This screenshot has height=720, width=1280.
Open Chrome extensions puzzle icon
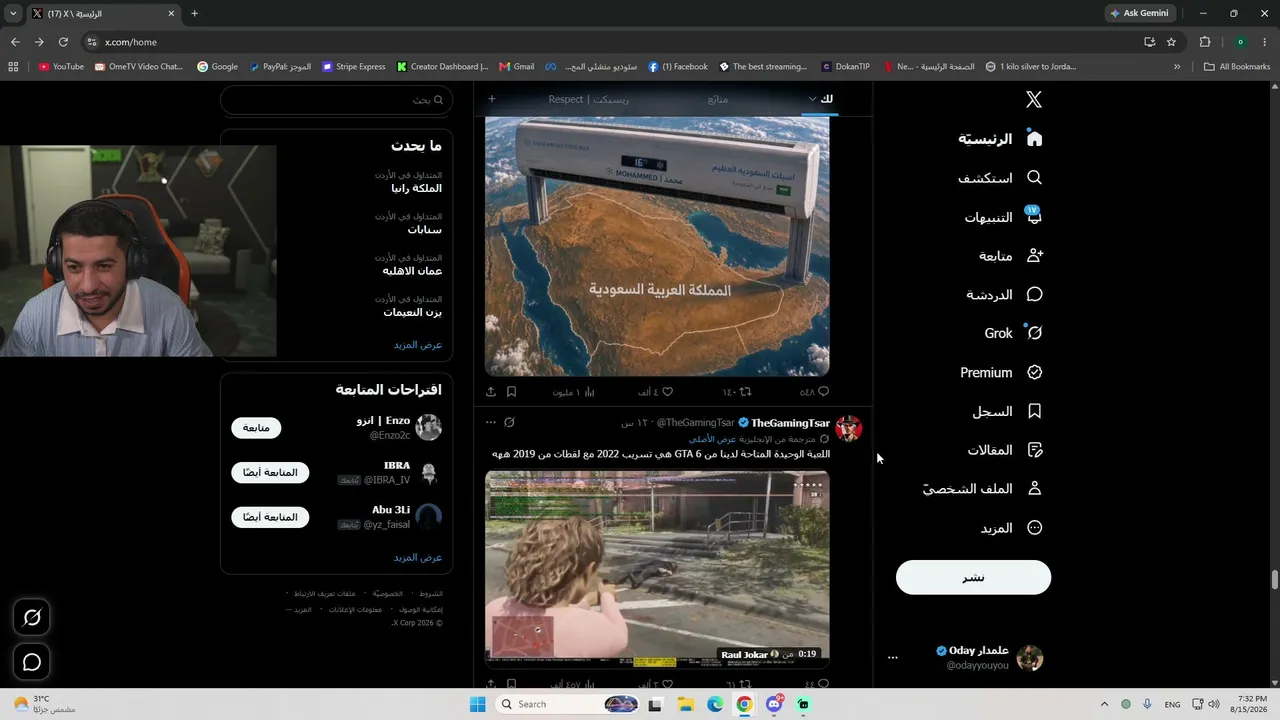point(1204,42)
